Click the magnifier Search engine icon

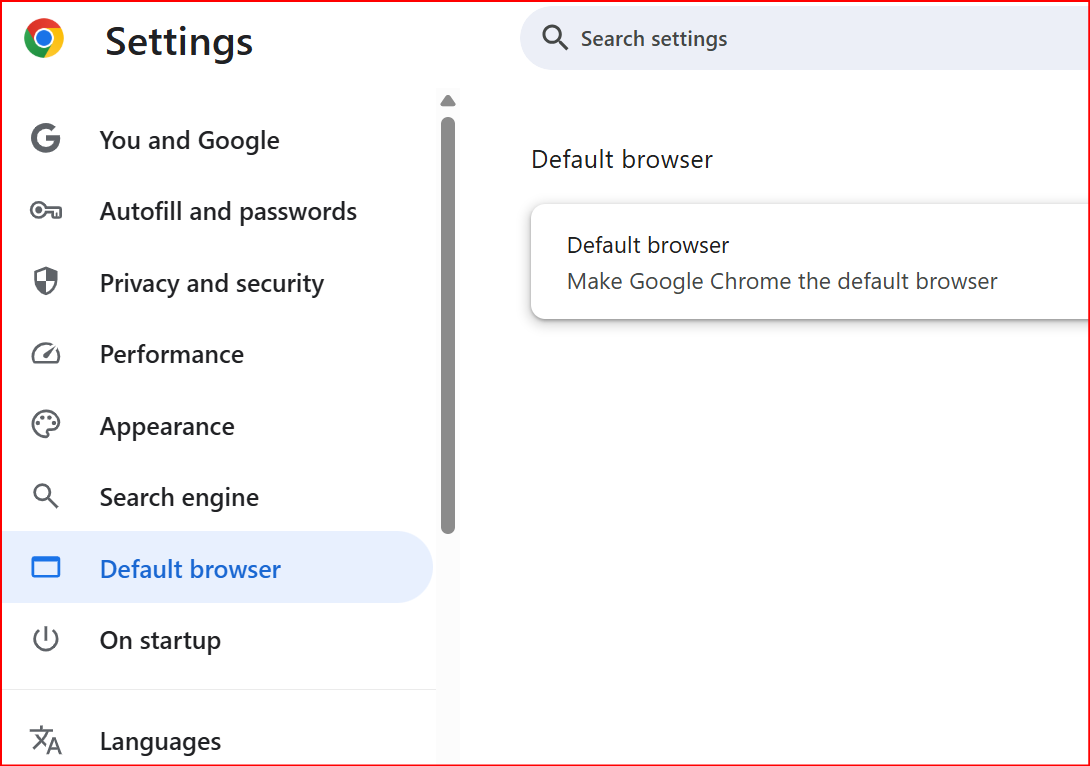click(x=46, y=496)
